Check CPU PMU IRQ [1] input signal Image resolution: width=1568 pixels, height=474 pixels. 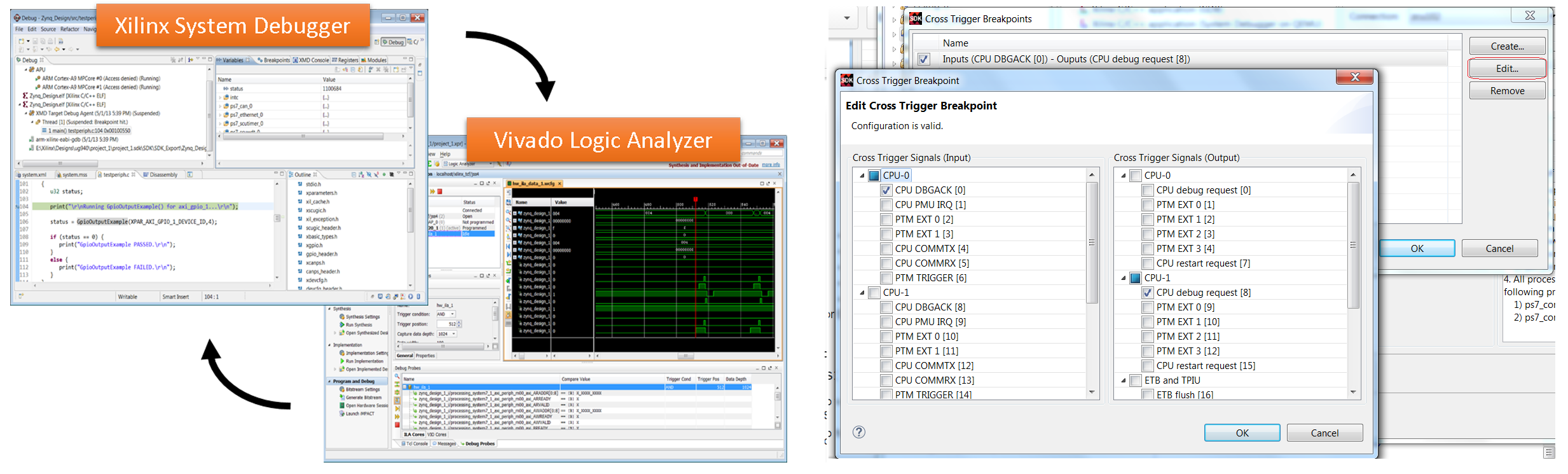point(886,205)
